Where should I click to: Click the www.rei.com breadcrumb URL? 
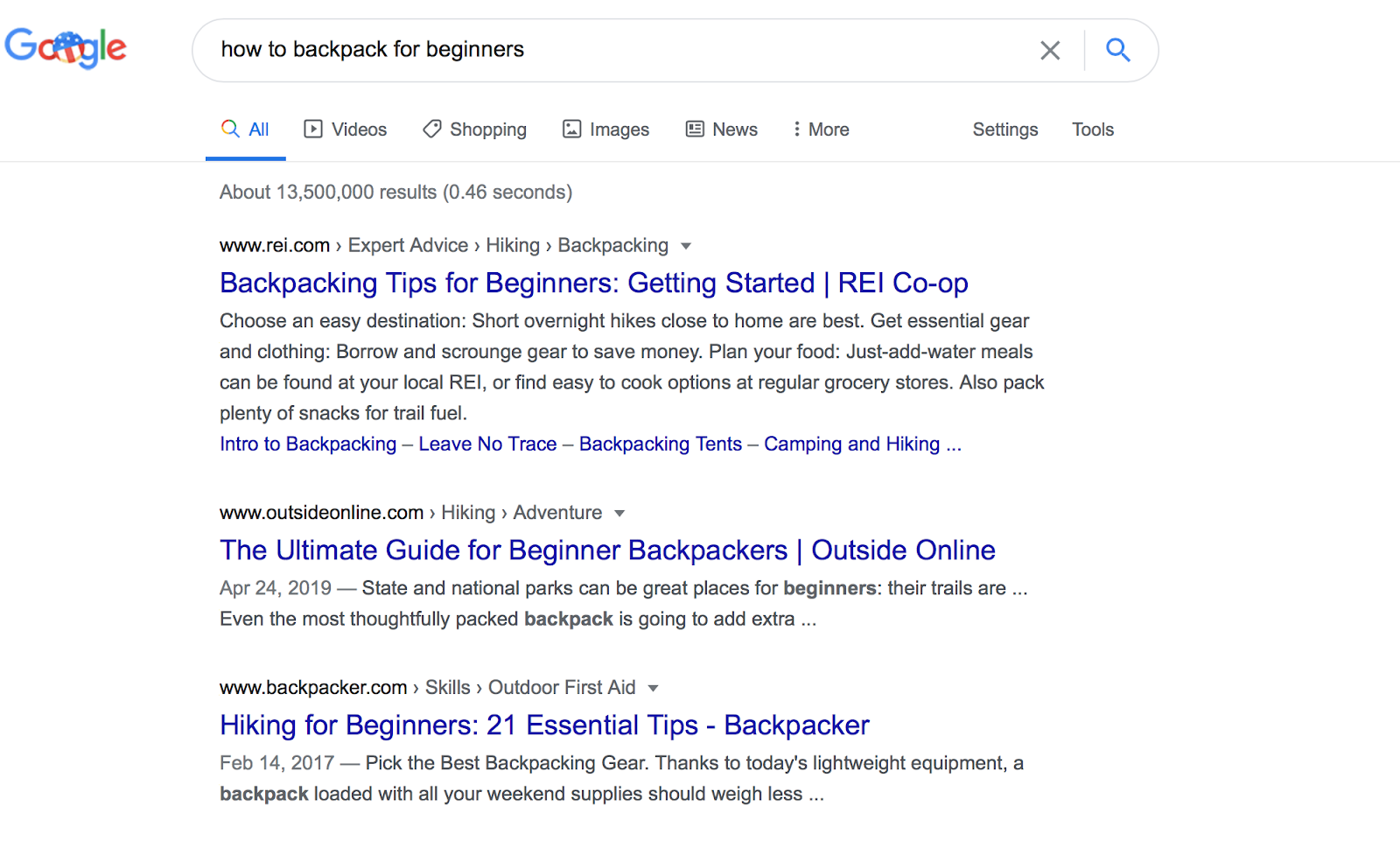[x=275, y=246]
